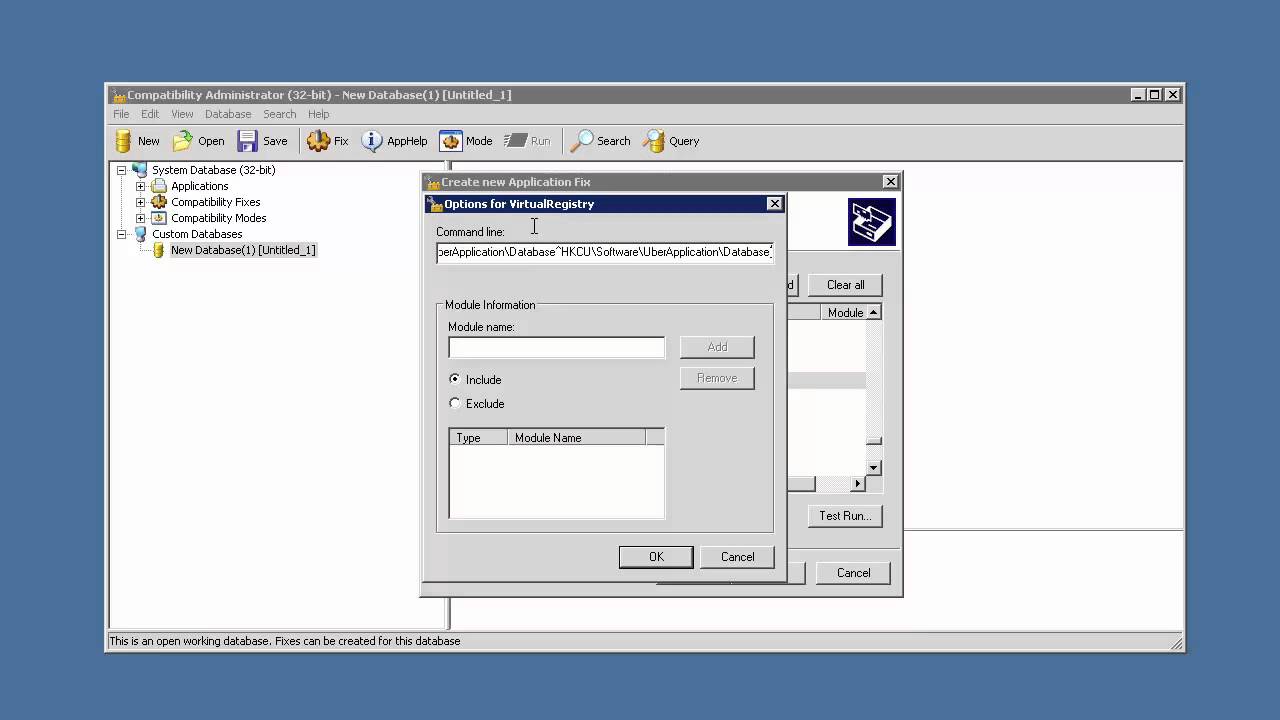The image size is (1280, 720).
Task: Open the Edit menu
Action: [x=150, y=114]
